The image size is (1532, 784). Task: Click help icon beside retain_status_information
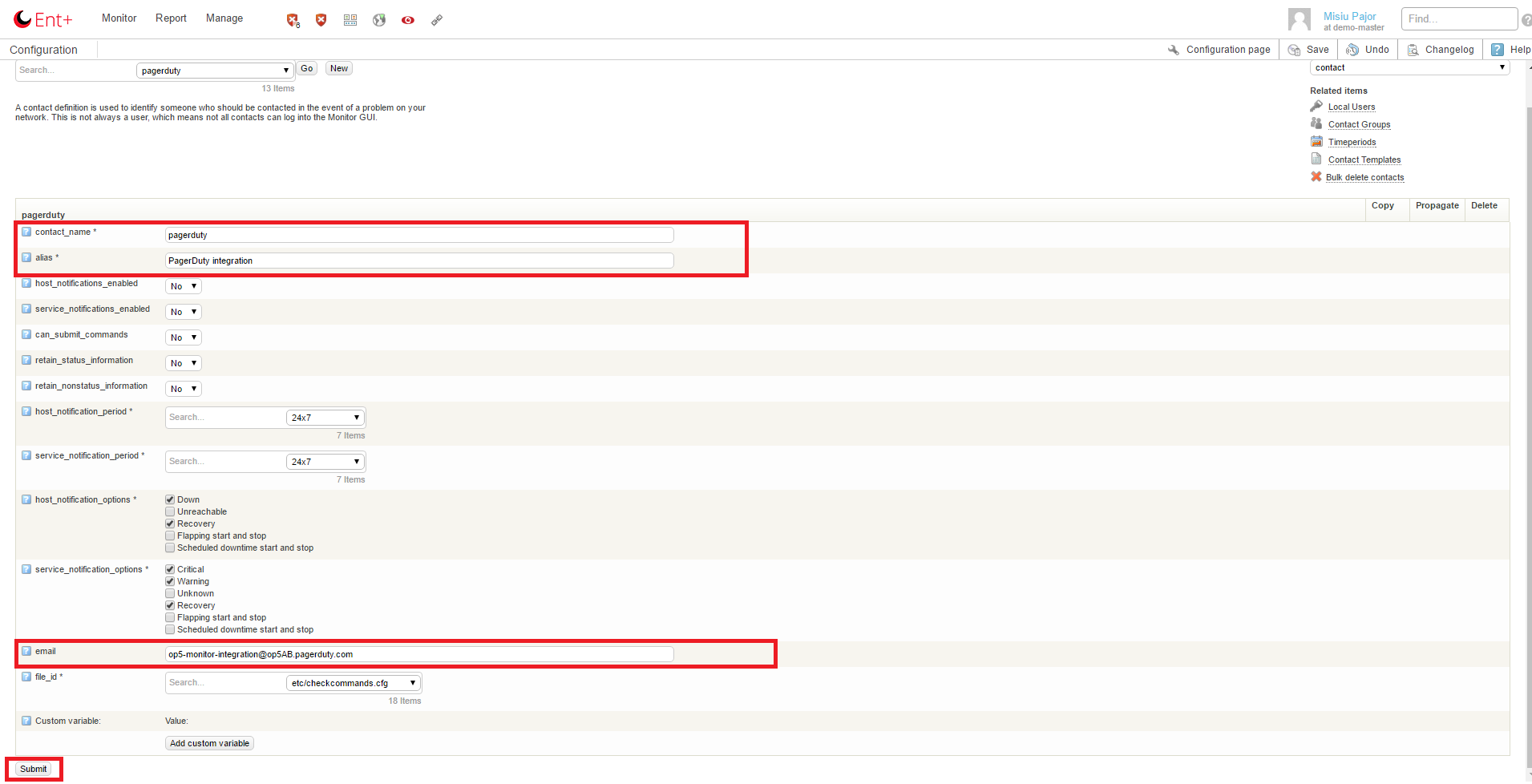[26, 360]
